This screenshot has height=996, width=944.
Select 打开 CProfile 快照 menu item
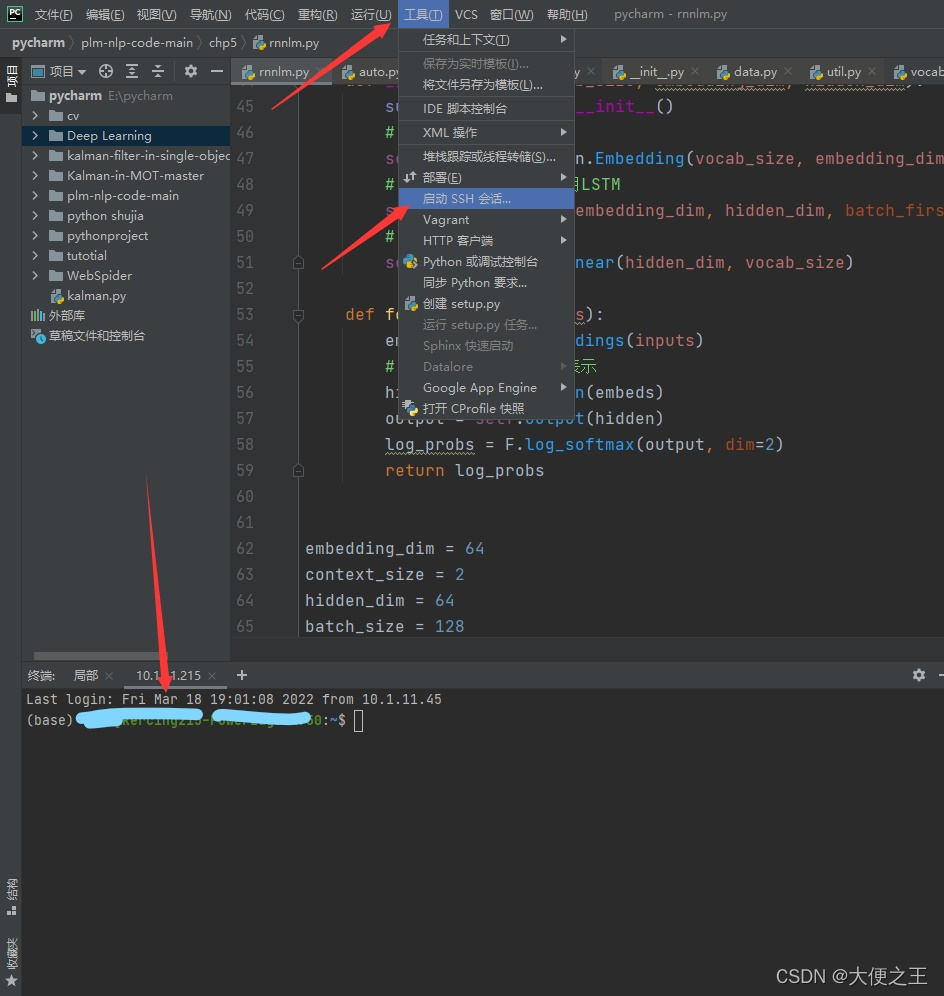click(x=486, y=408)
